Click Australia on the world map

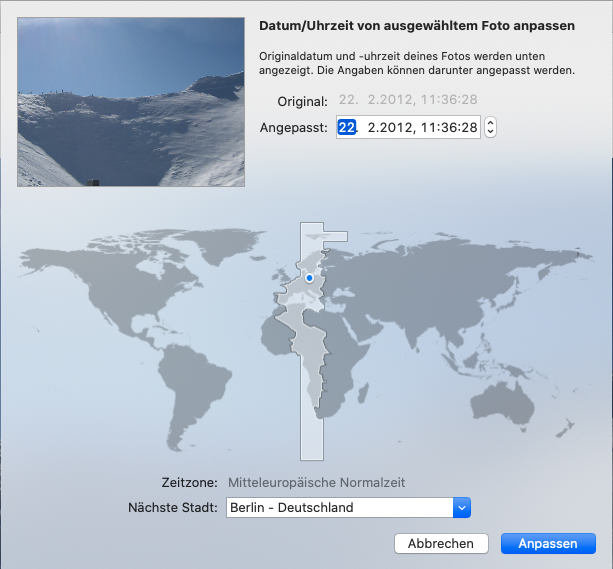tap(502, 403)
